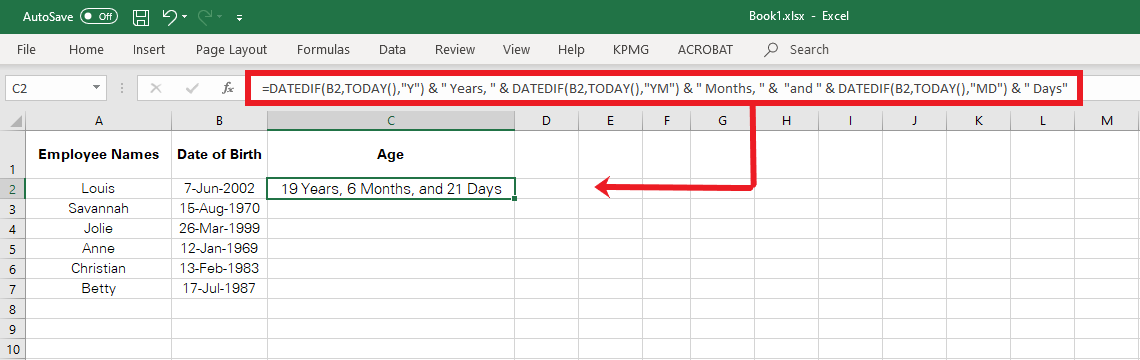Open the KPMG tab
This screenshot has height=360, width=1140.
pyautogui.click(x=630, y=49)
